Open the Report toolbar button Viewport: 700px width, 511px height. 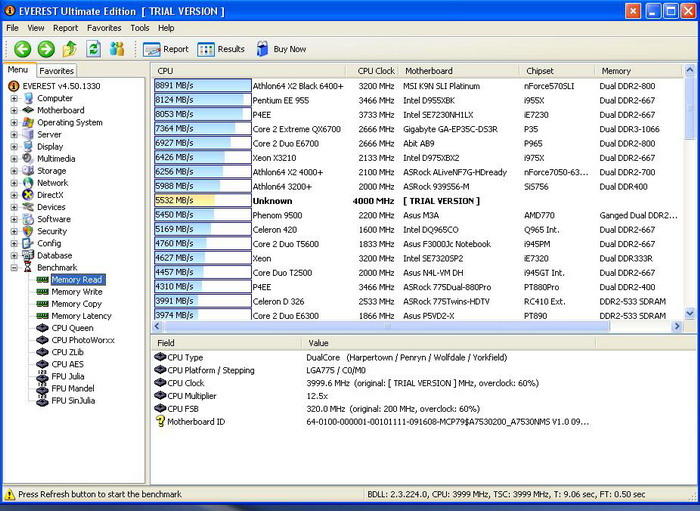(166, 49)
